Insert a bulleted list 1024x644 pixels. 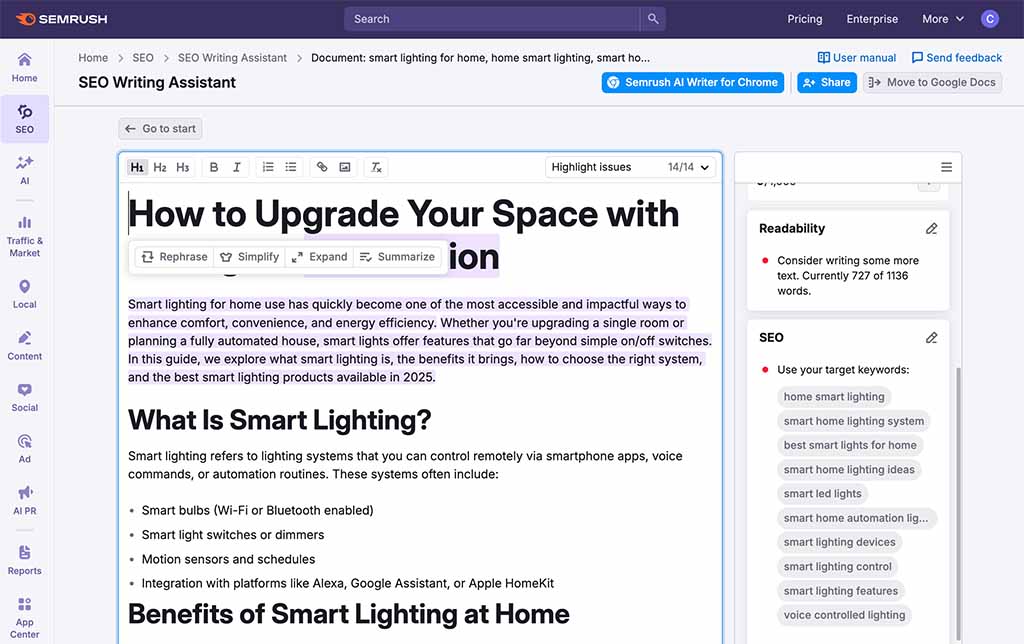[290, 167]
